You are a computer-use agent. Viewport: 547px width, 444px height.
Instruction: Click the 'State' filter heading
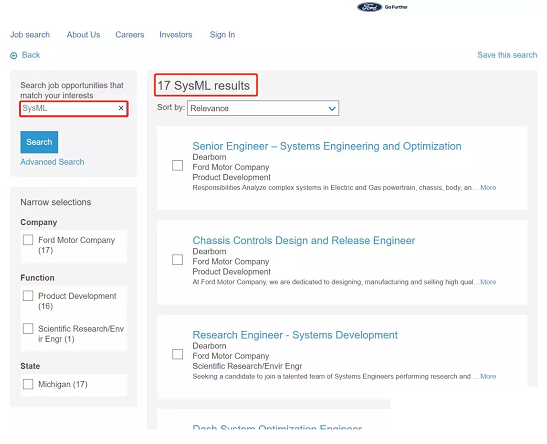(x=30, y=366)
